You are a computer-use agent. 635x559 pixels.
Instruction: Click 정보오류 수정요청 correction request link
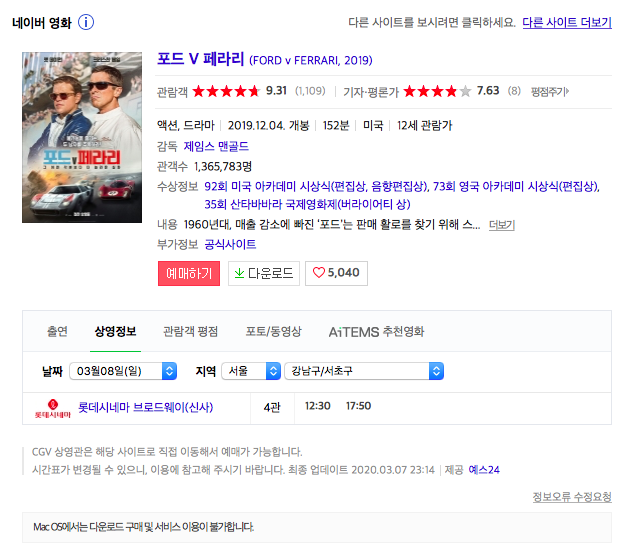[x=572, y=497]
